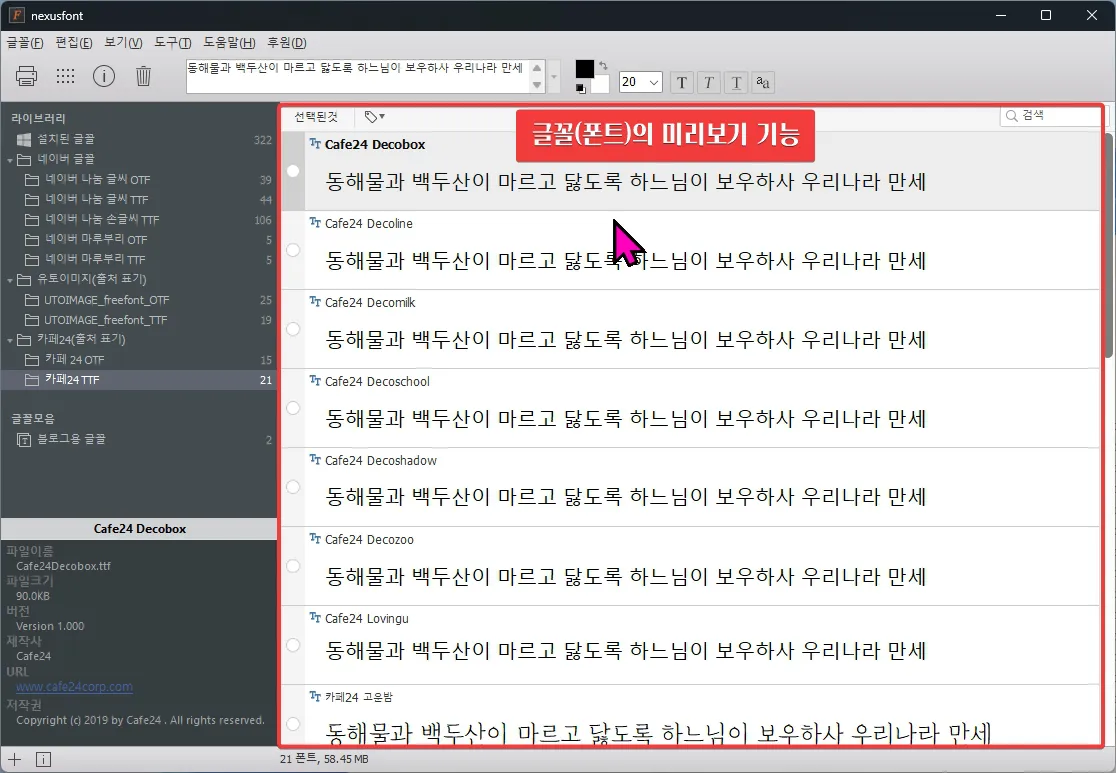
Task: Open the 보기(V) menu
Action: pyautogui.click(x=123, y=43)
